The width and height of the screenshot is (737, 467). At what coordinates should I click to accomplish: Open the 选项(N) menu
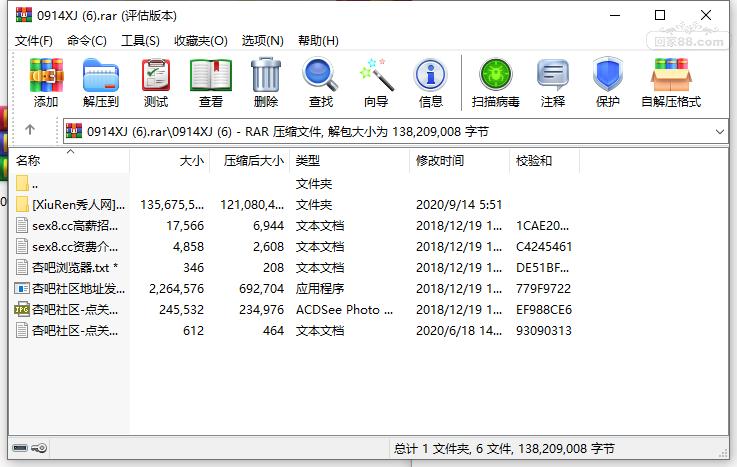263,41
